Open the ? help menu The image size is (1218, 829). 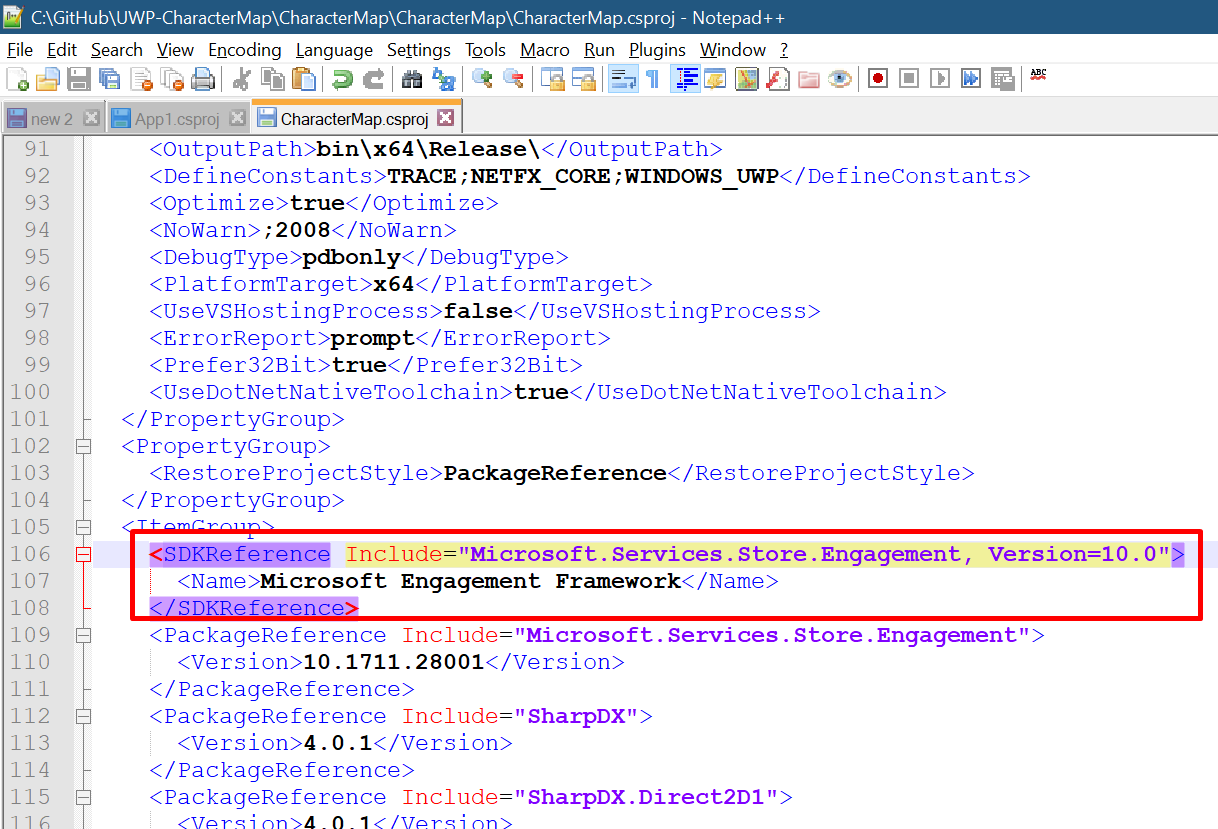[x=784, y=50]
